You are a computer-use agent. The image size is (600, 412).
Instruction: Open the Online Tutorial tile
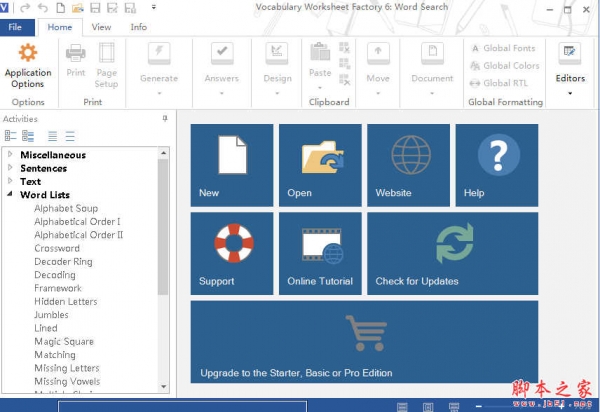click(320, 254)
